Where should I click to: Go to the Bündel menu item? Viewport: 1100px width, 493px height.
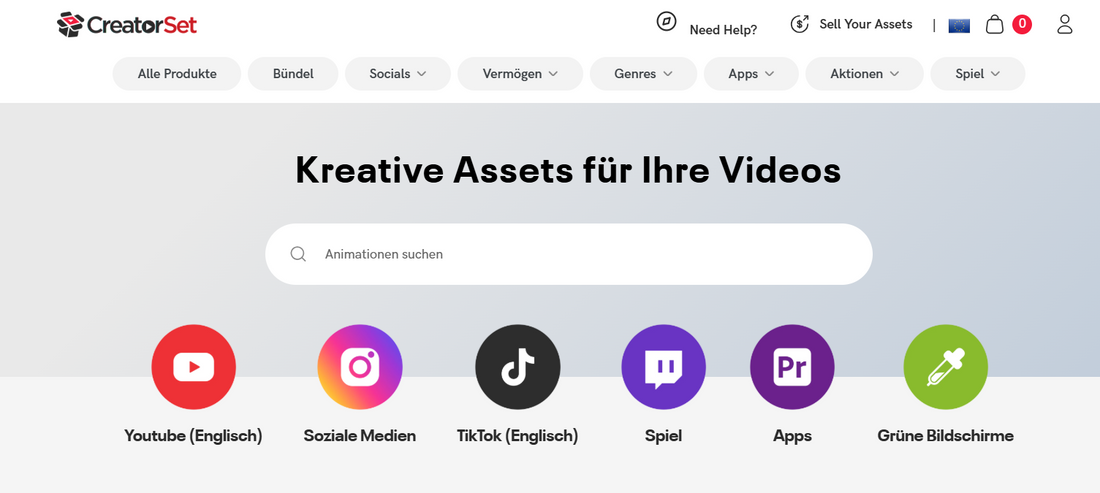click(x=293, y=74)
